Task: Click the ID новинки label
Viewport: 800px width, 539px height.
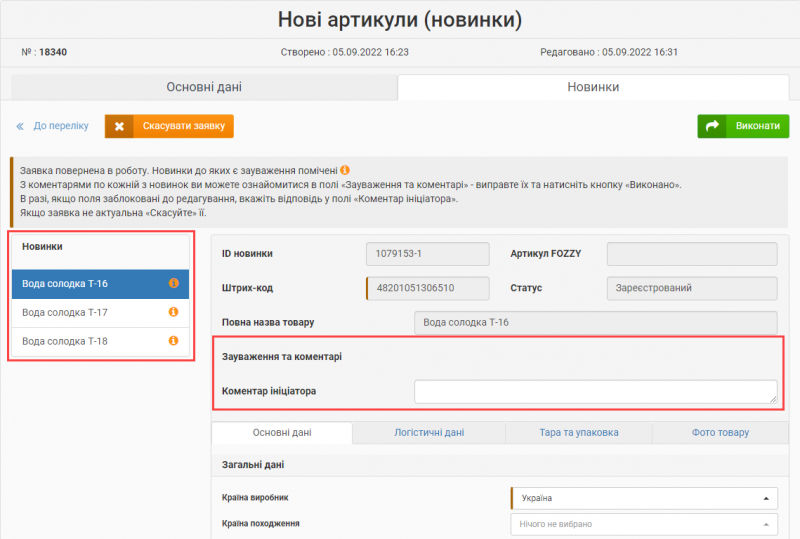Action: pos(247,254)
